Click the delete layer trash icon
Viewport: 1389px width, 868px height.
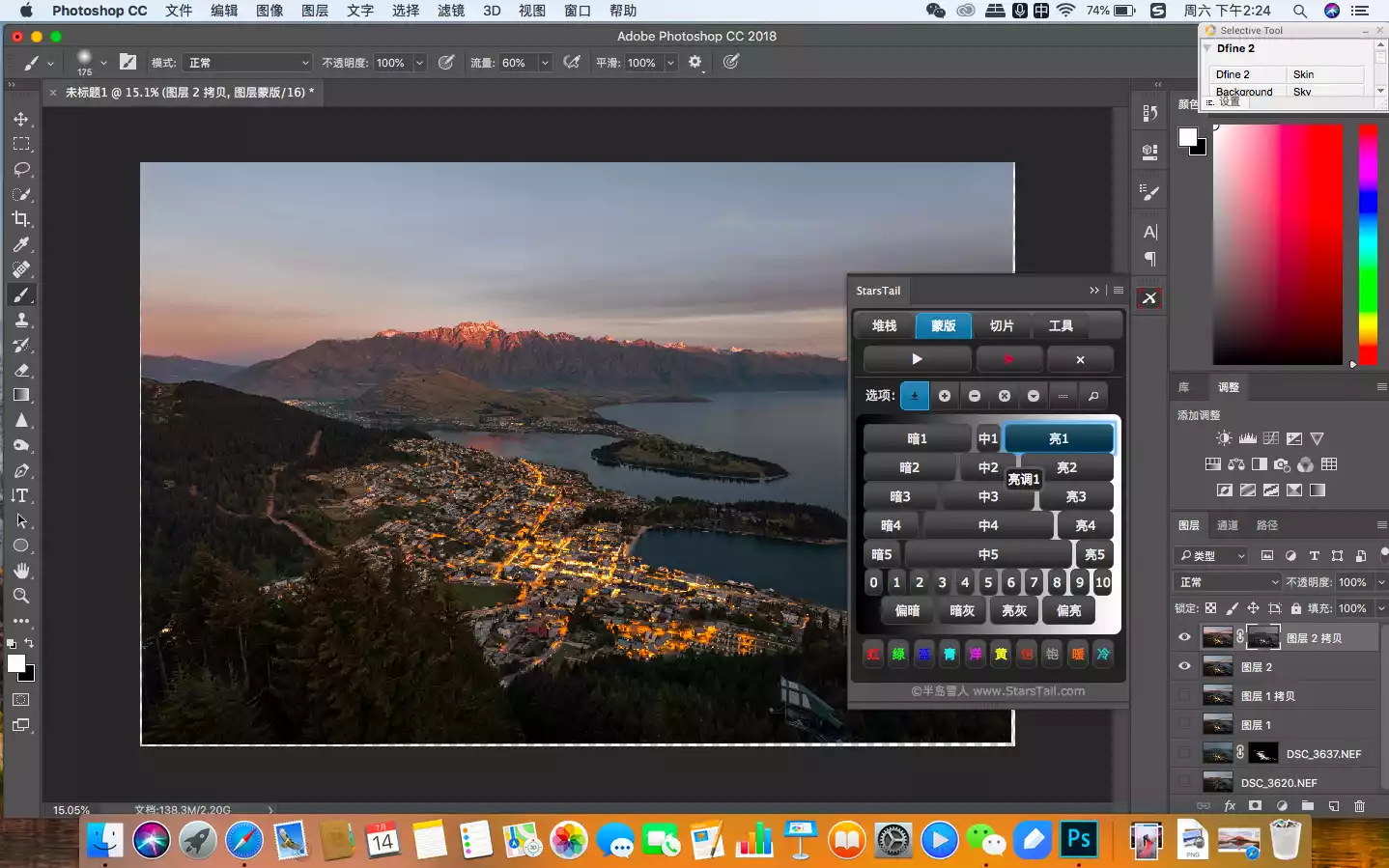point(1359,805)
